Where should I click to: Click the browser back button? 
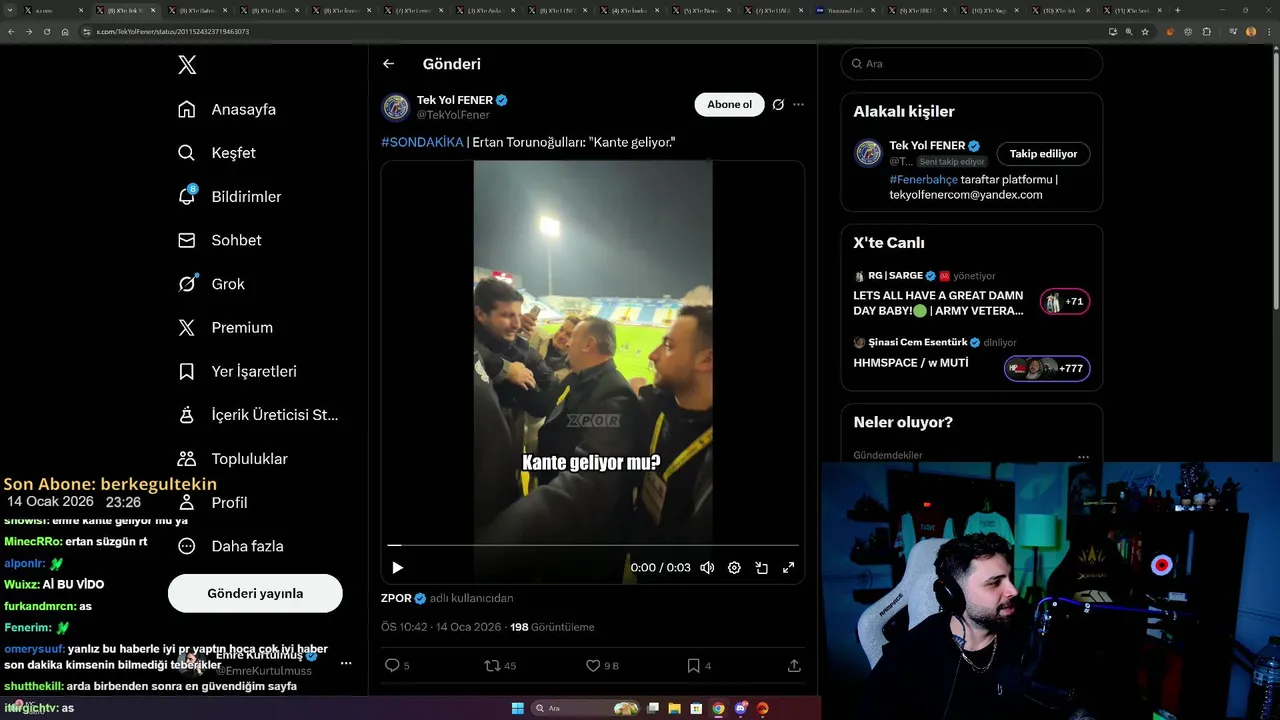[11, 31]
